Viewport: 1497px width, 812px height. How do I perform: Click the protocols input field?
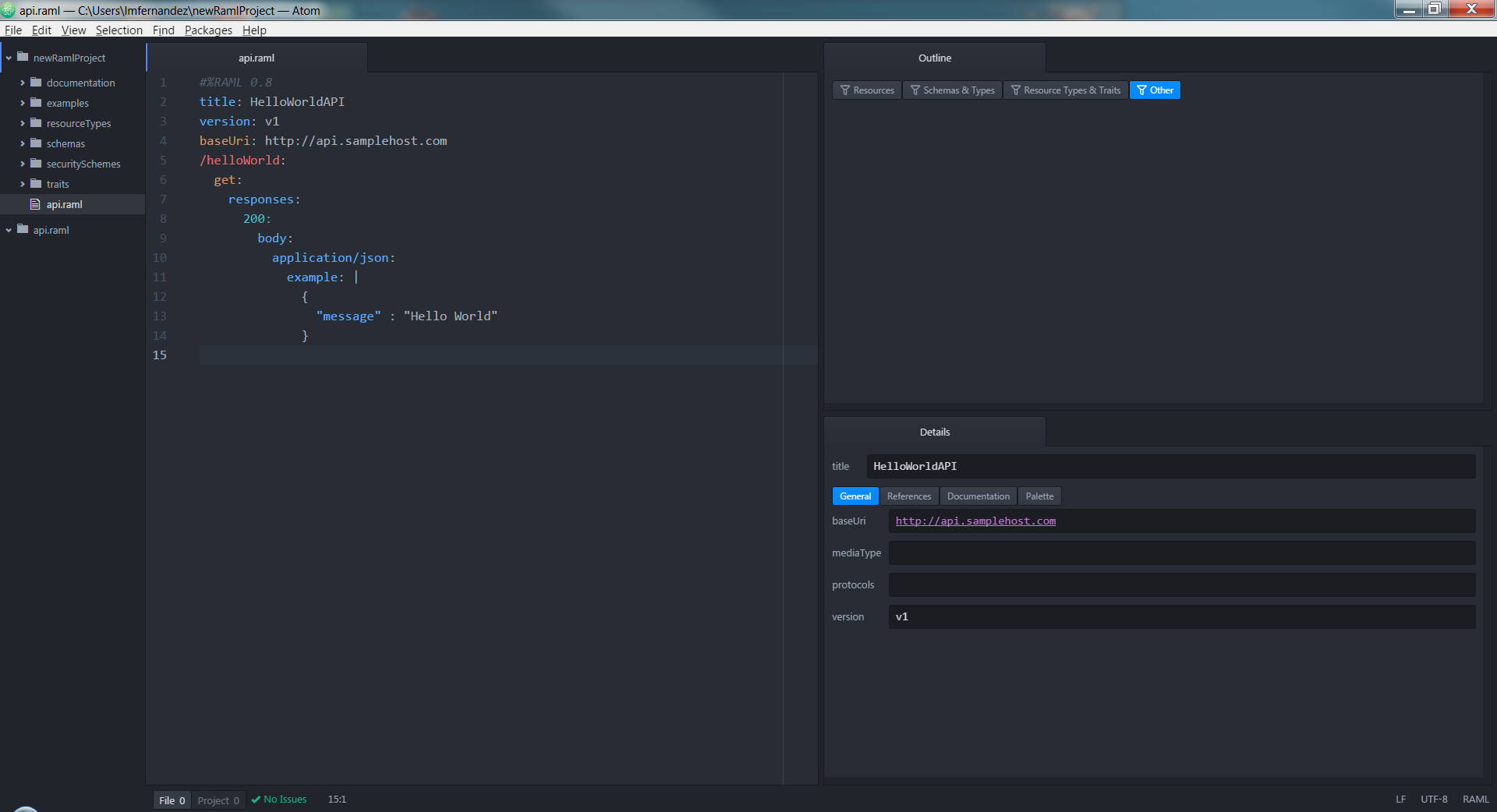(1181, 585)
